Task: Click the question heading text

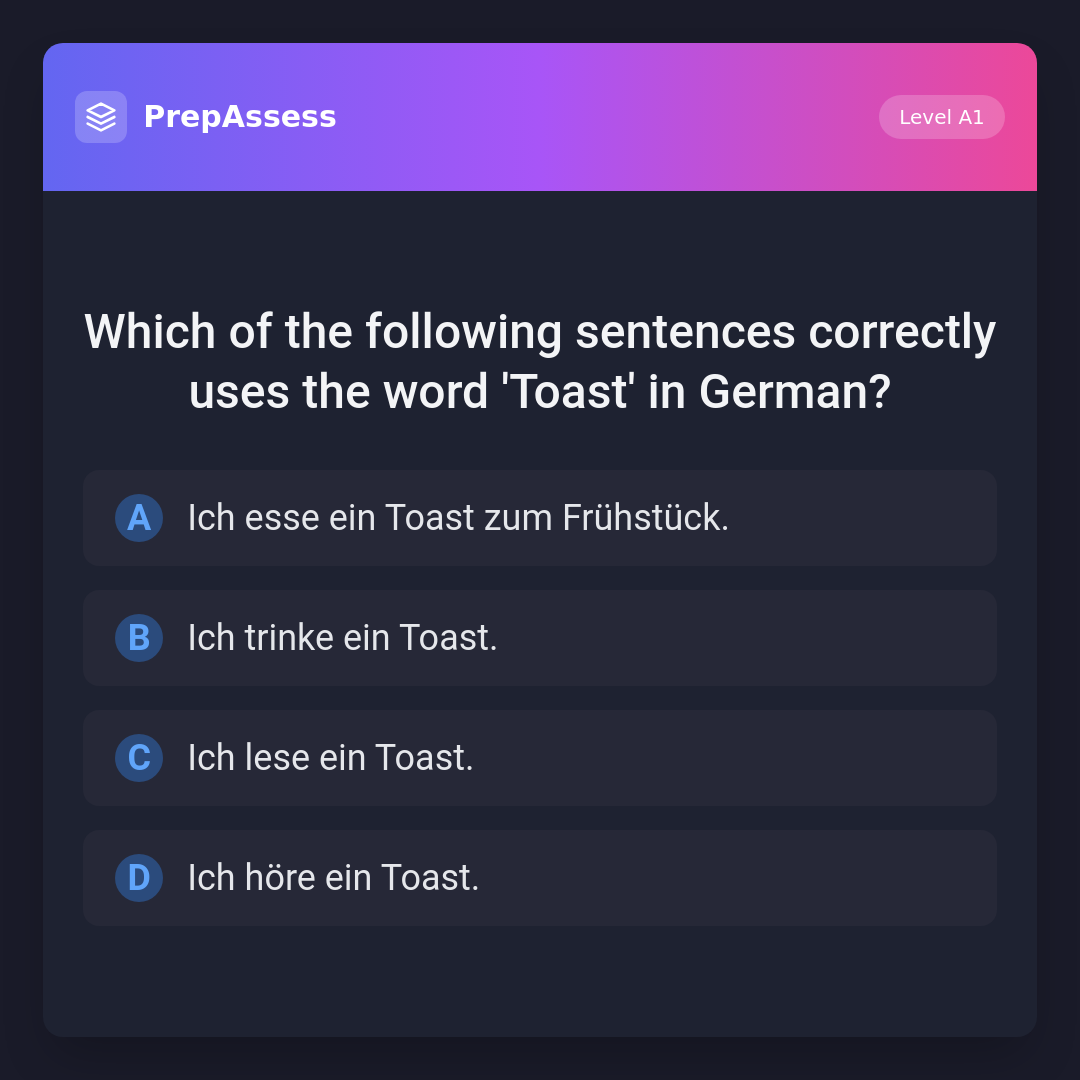Action: pyautogui.click(x=540, y=361)
